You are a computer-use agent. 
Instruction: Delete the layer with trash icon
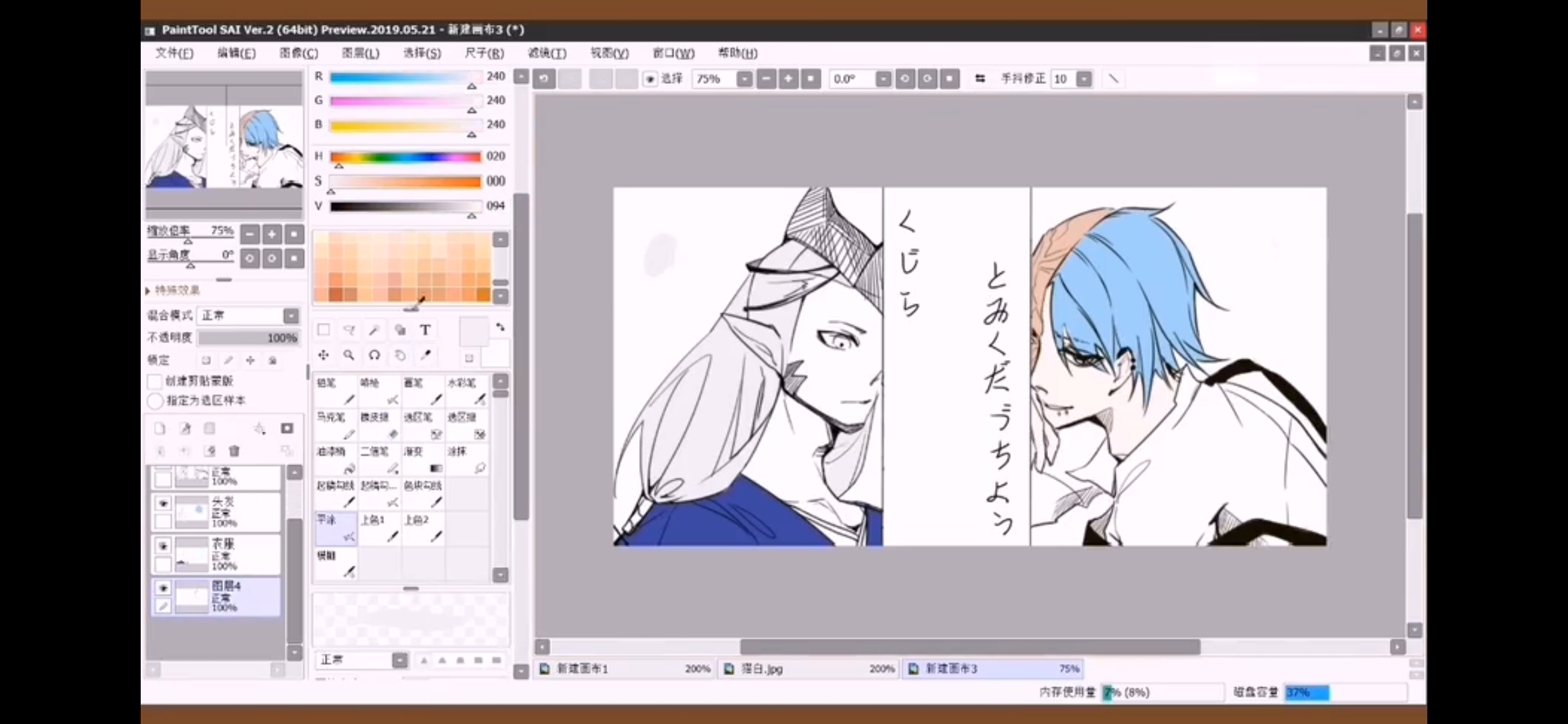234,450
